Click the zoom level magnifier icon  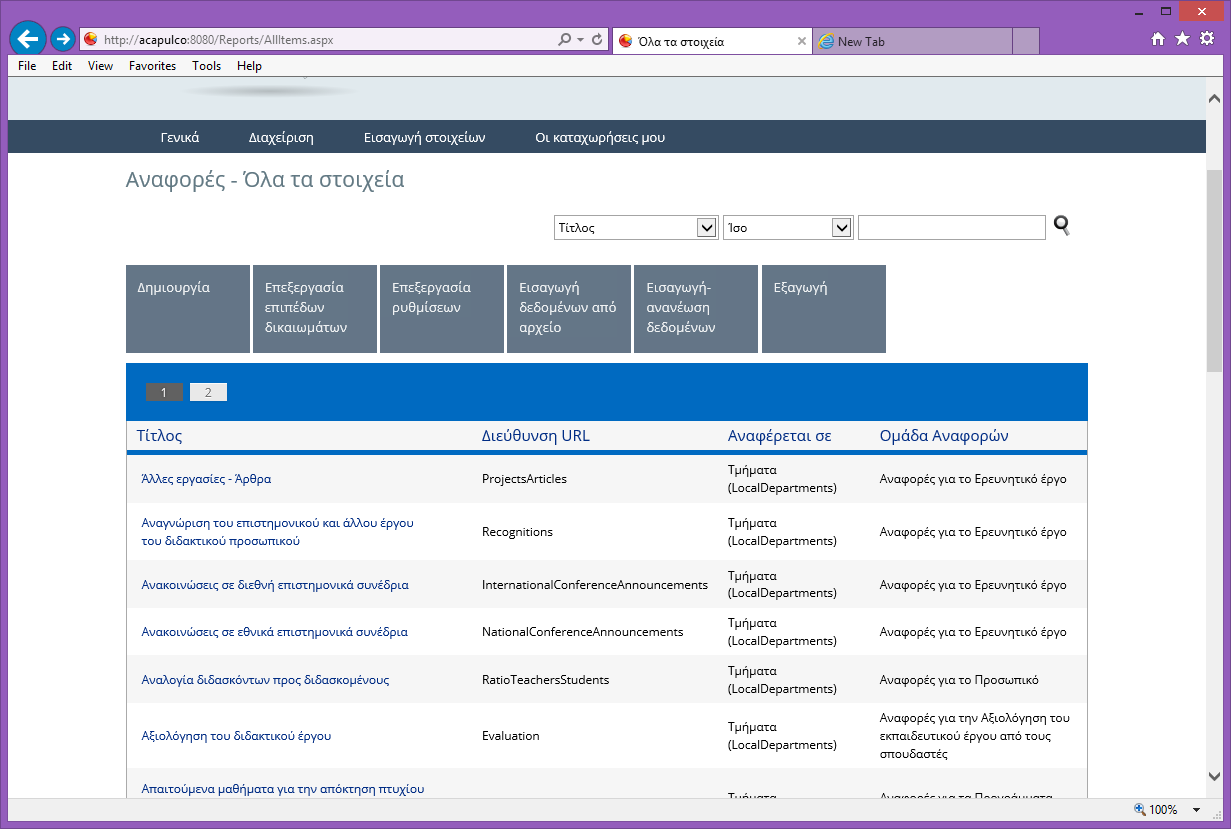click(1139, 809)
